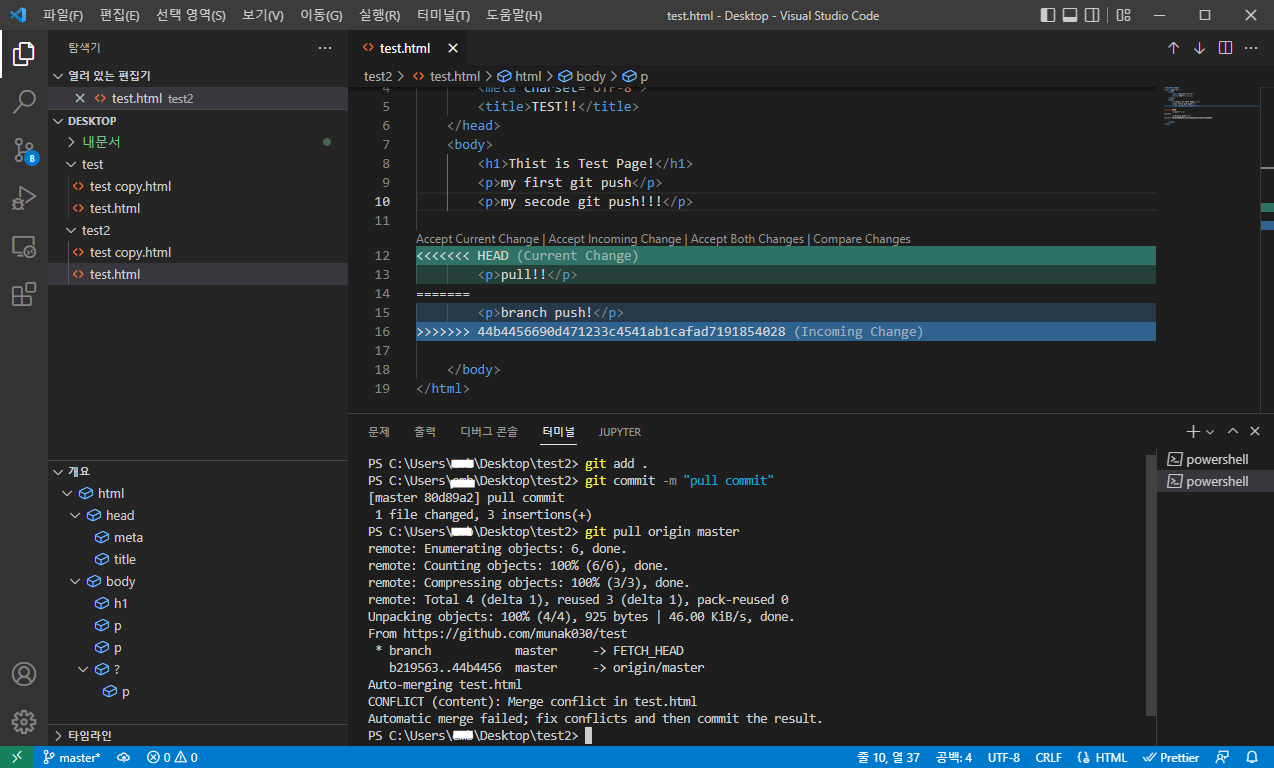Open the Search view in activity bar
The height and width of the screenshot is (768, 1274).
coord(24,102)
